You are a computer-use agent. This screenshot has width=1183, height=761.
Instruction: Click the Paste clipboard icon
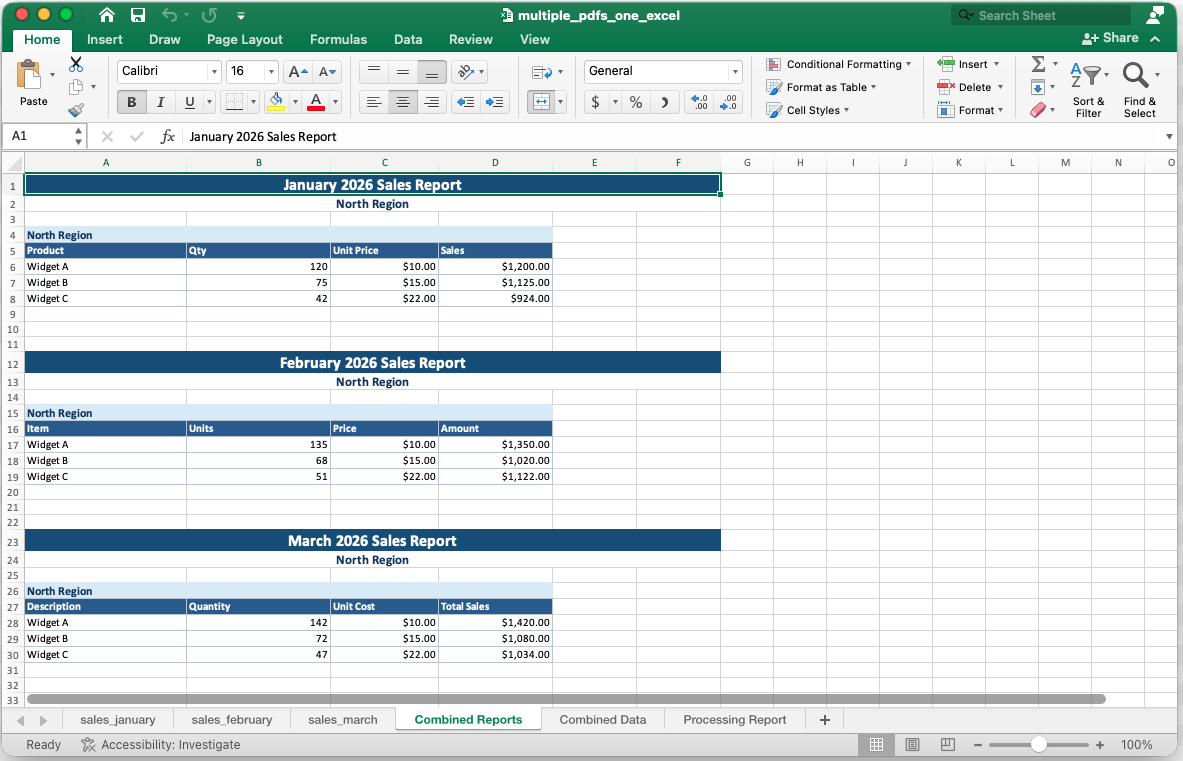29,75
